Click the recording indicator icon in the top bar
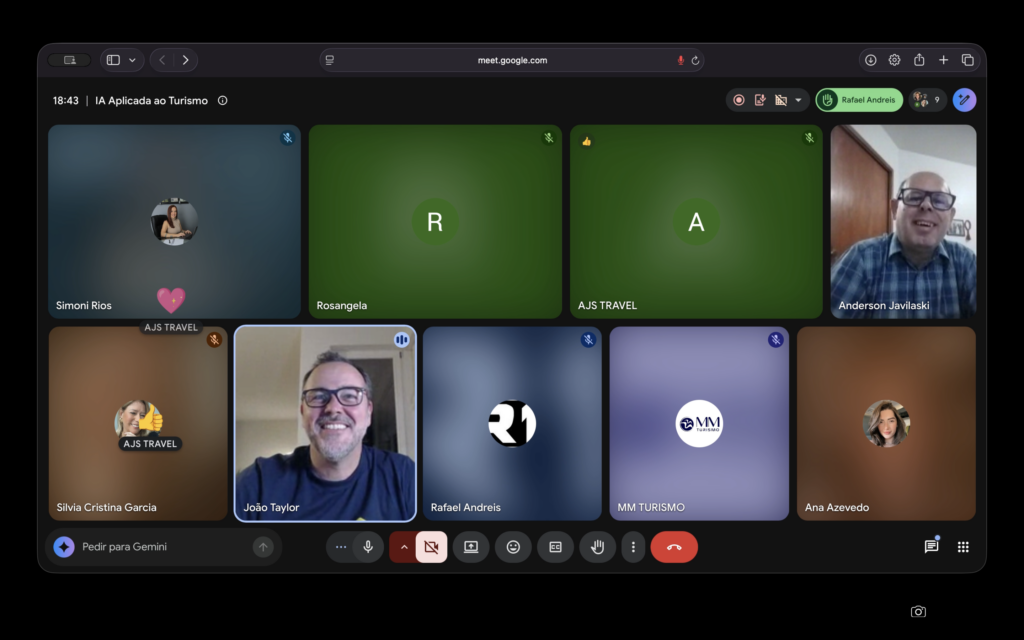This screenshot has width=1024, height=640. (x=739, y=100)
